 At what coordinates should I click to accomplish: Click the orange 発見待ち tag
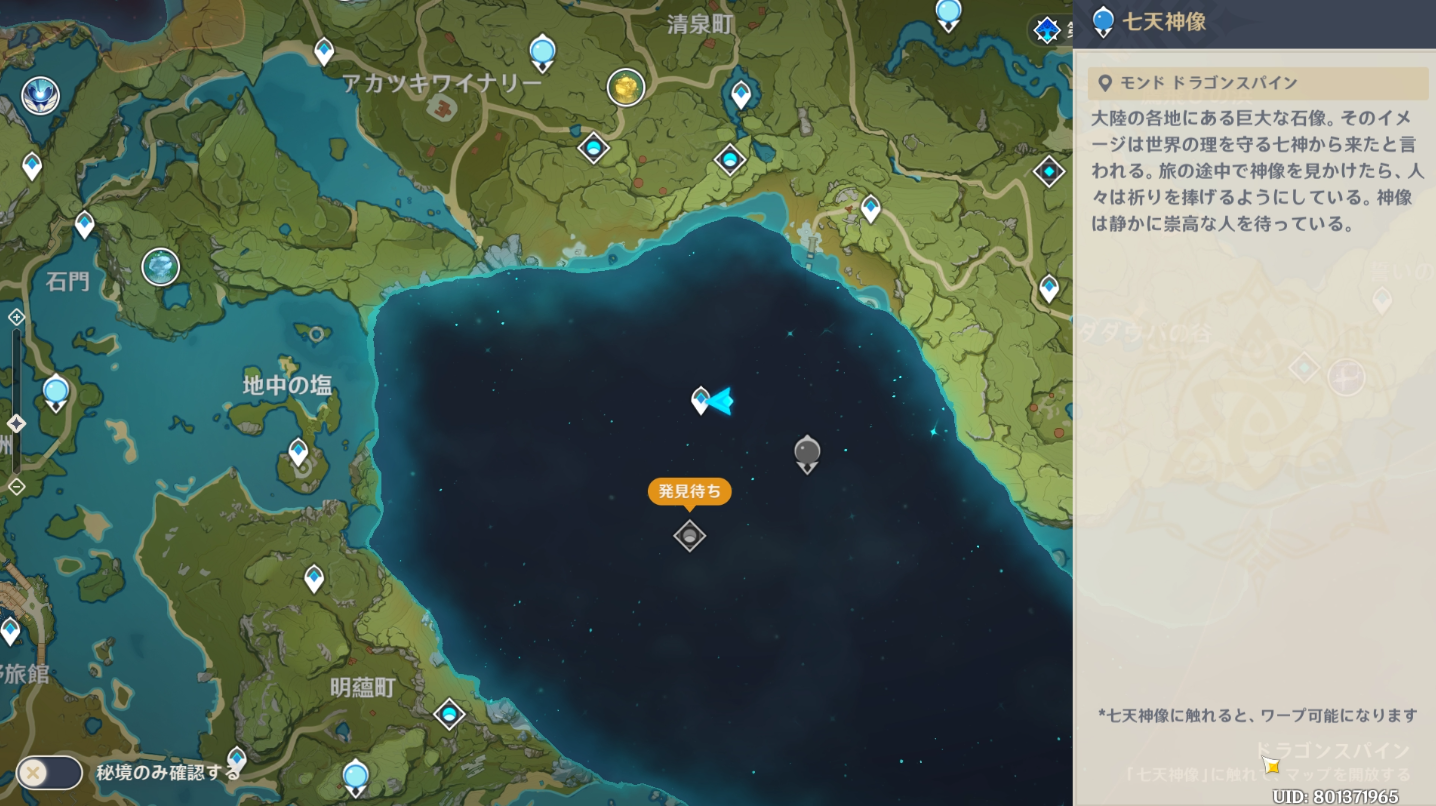tap(689, 492)
